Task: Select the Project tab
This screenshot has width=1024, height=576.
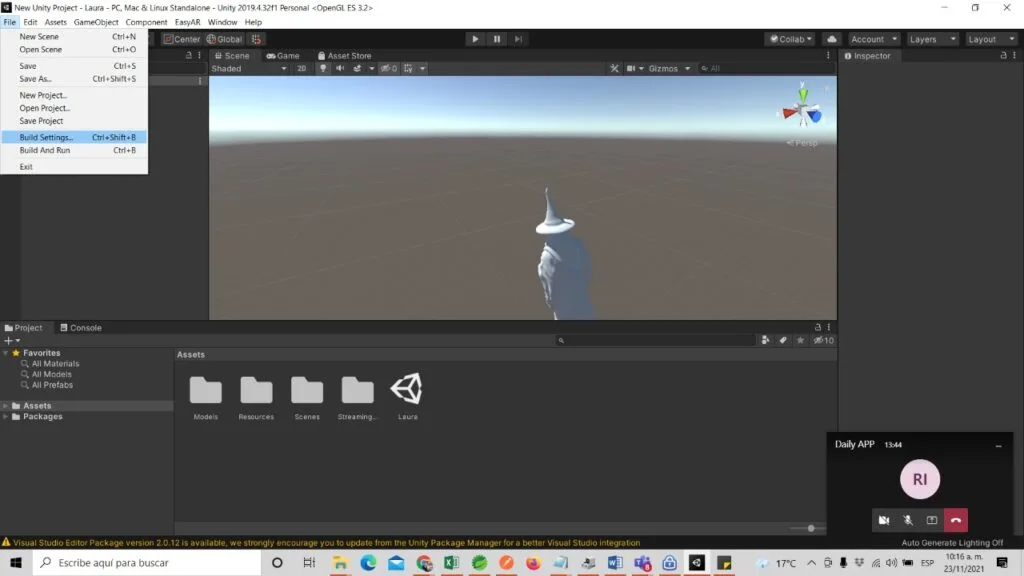Action: (24, 328)
